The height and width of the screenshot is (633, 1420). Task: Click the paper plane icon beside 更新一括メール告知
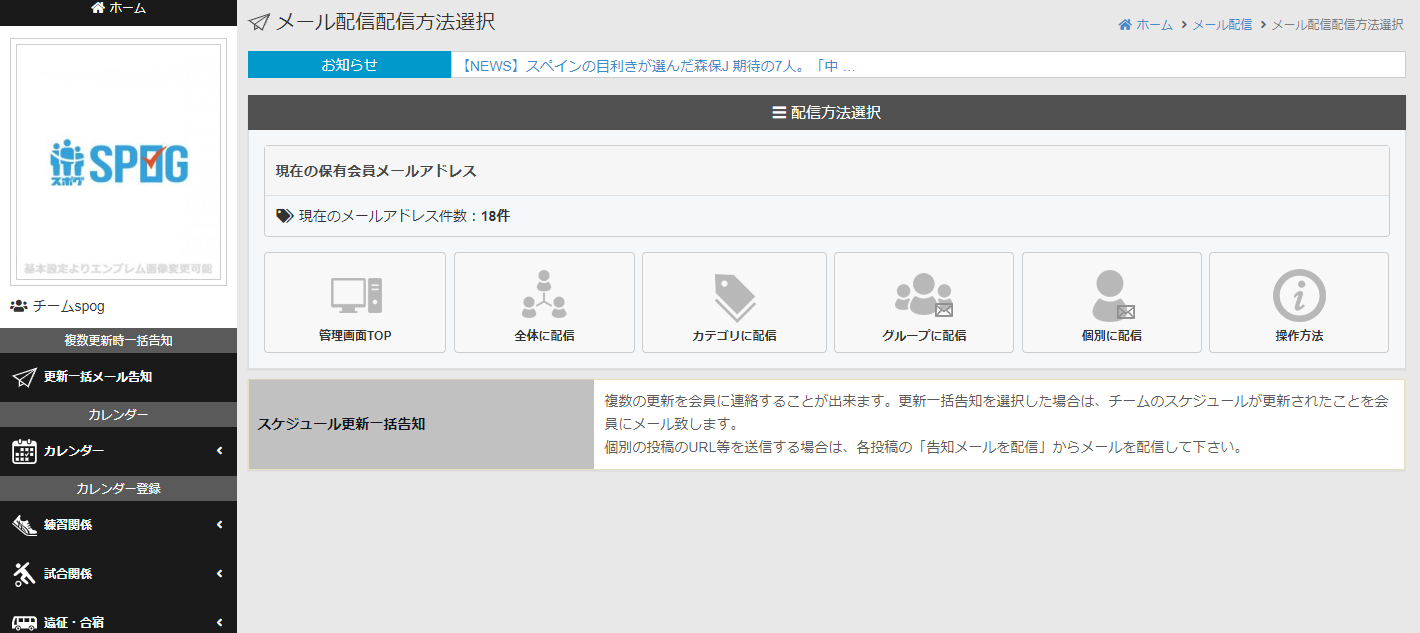(24, 377)
